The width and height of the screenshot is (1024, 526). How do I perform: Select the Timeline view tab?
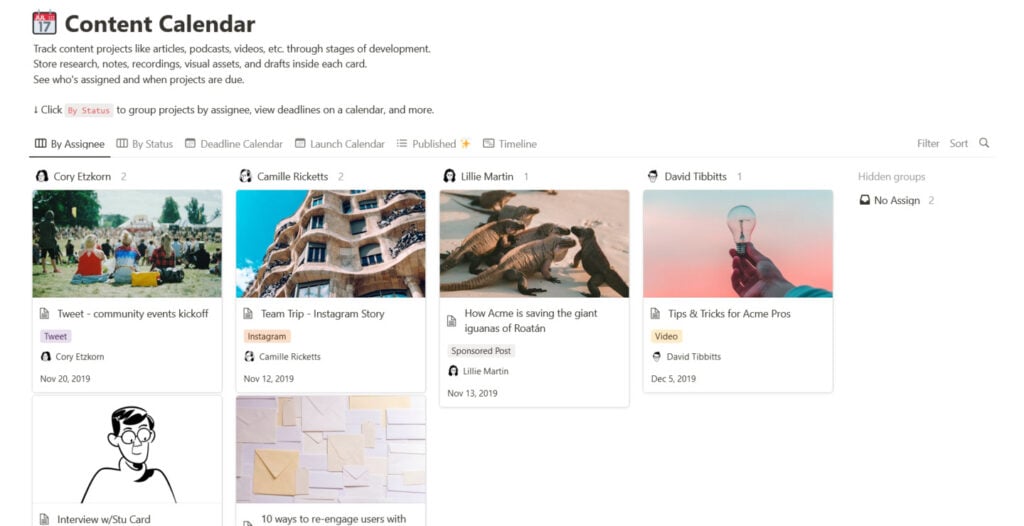coord(510,144)
